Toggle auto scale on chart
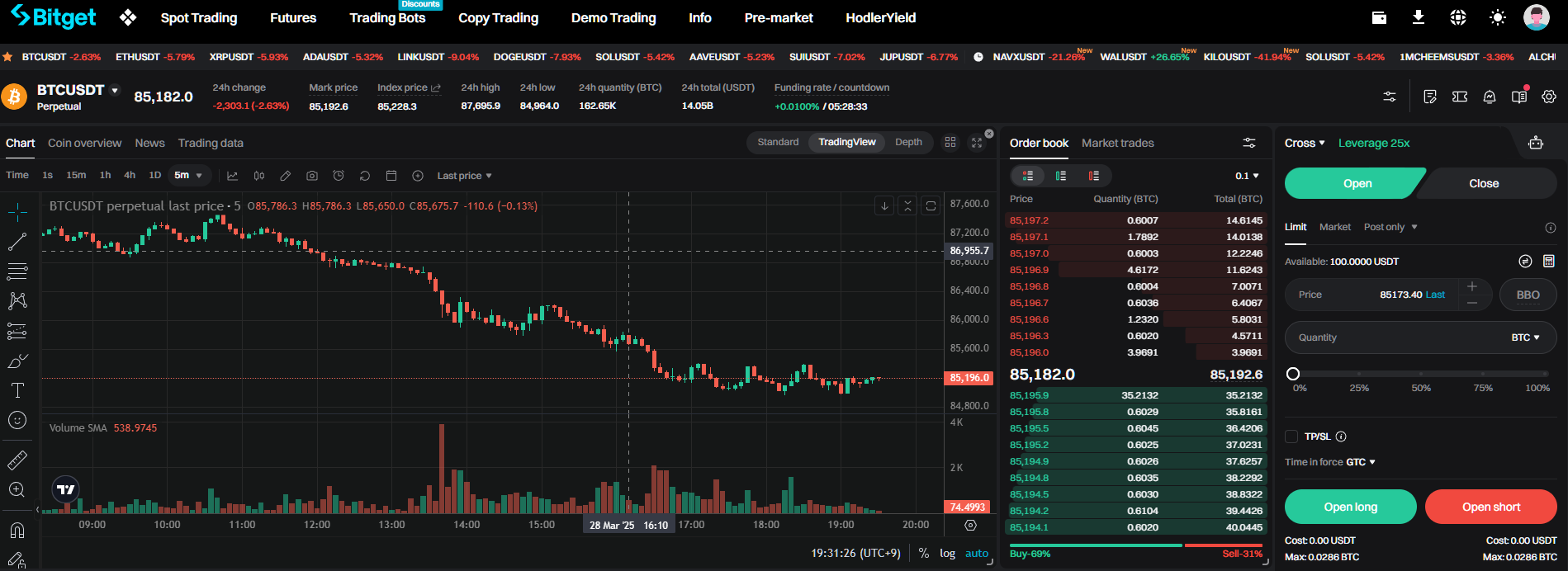This screenshot has width=1568, height=571. [977, 554]
